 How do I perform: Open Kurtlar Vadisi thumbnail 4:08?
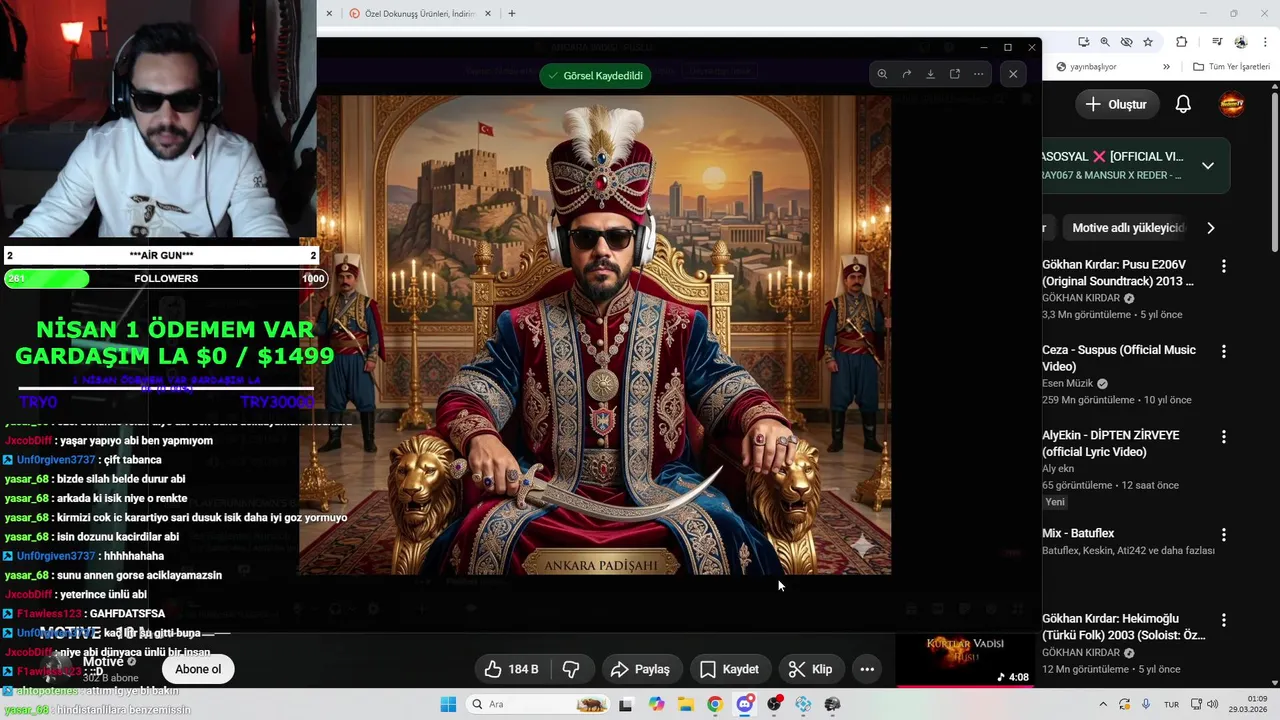click(x=965, y=660)
